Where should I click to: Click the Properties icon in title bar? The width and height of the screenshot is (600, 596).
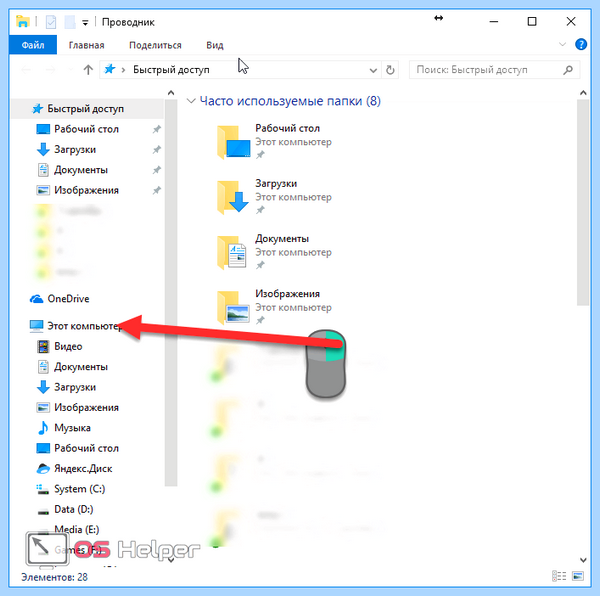click(x=51, y=22)
